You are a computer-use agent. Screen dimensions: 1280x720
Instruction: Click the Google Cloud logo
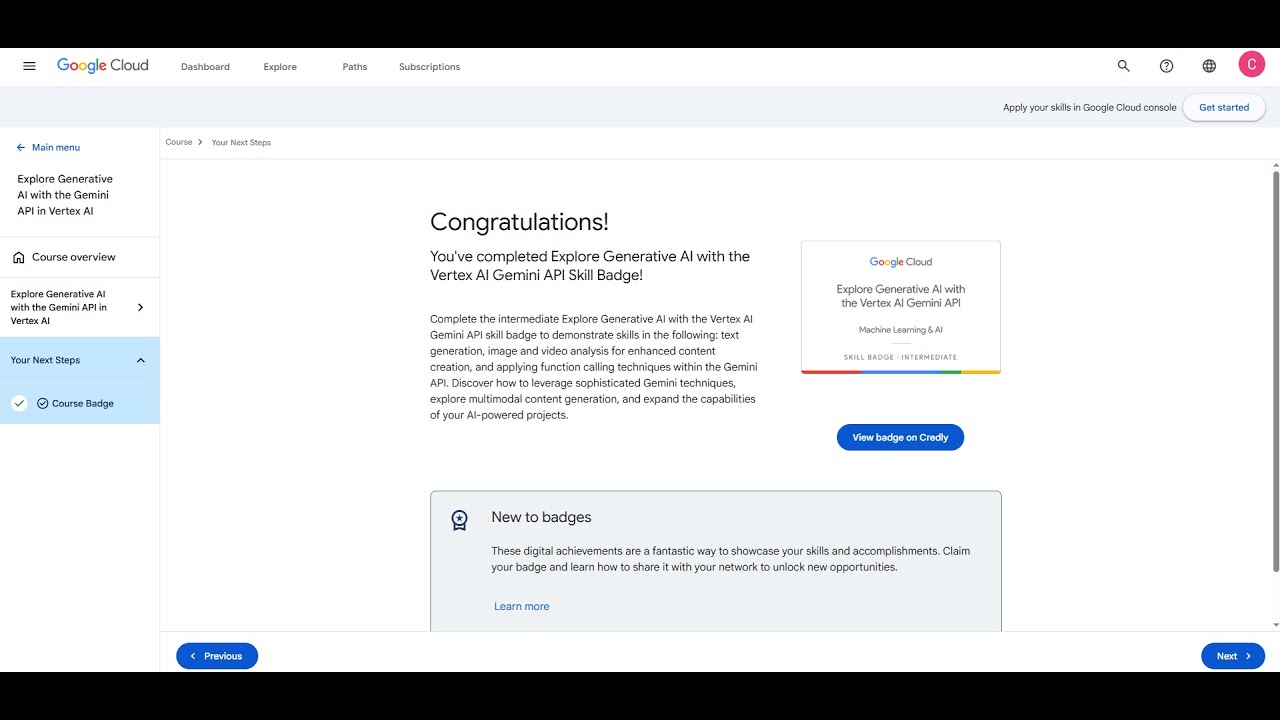coord(102,66)
